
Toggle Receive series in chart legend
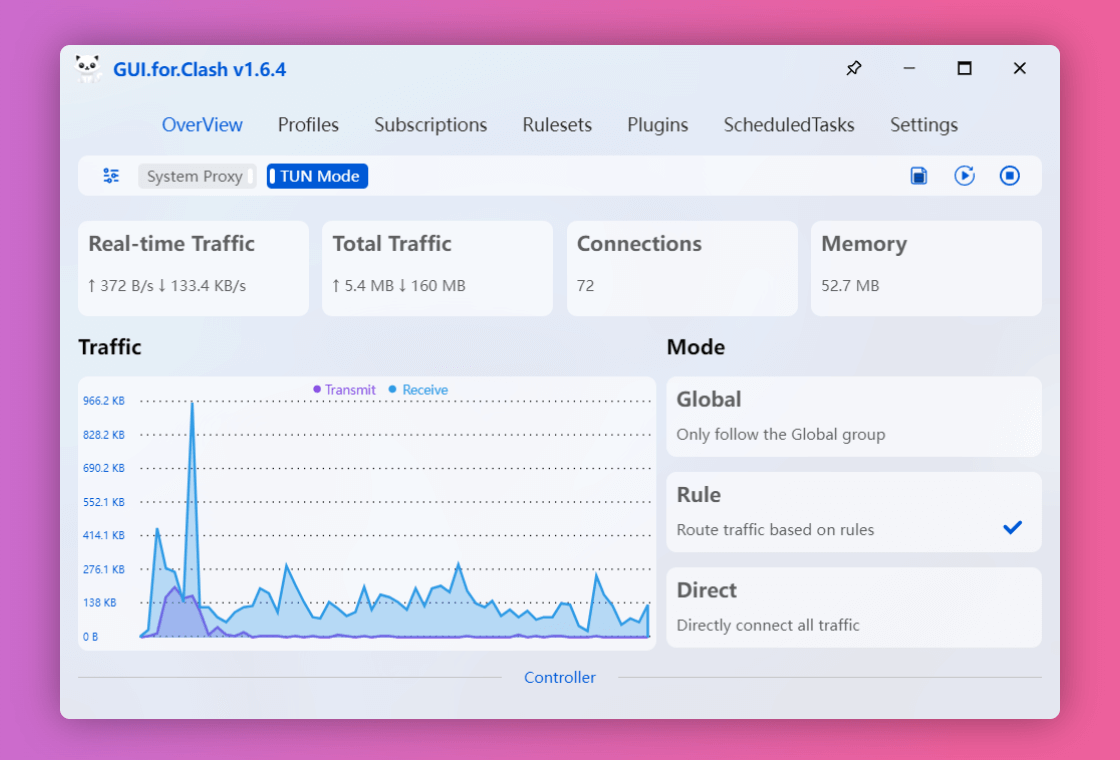point(419,390)
